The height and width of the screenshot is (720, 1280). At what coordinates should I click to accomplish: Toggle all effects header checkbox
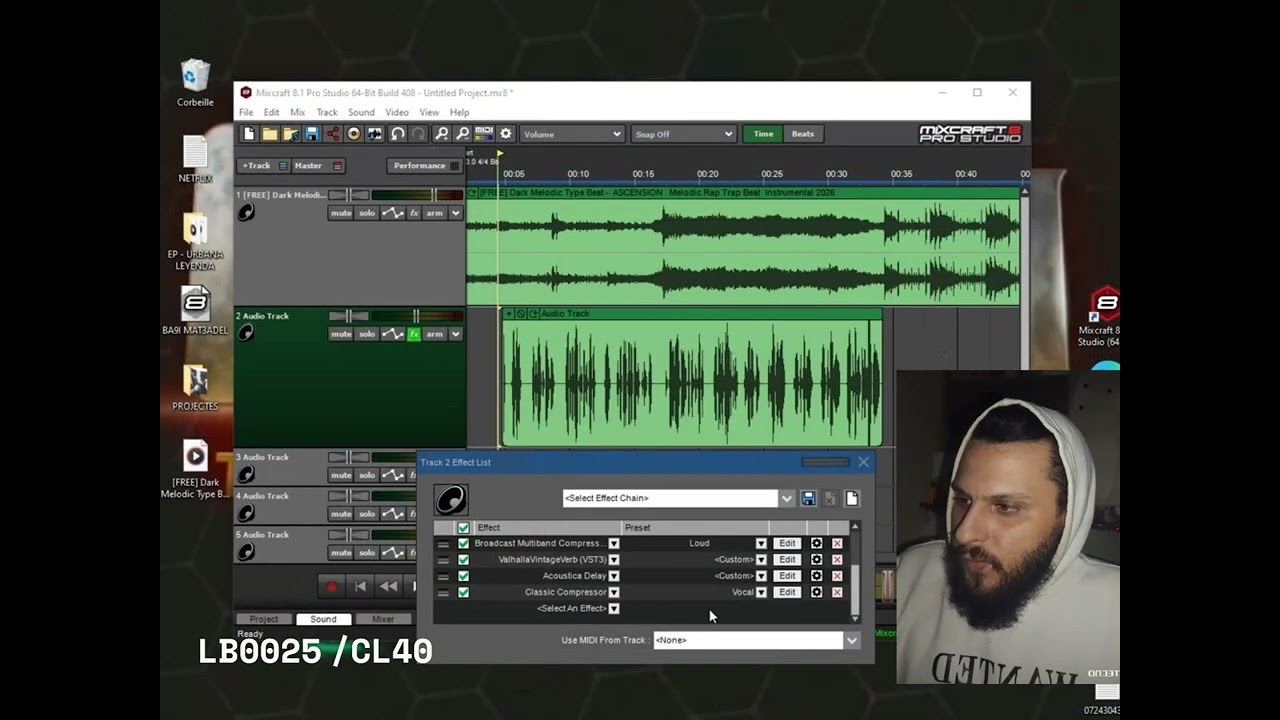(463, 528)
